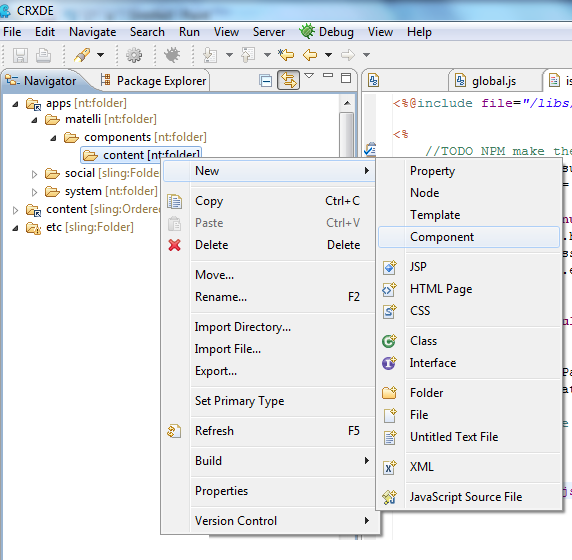Open the Search menu
572x560 pixels.
click(x=147, y=32)
